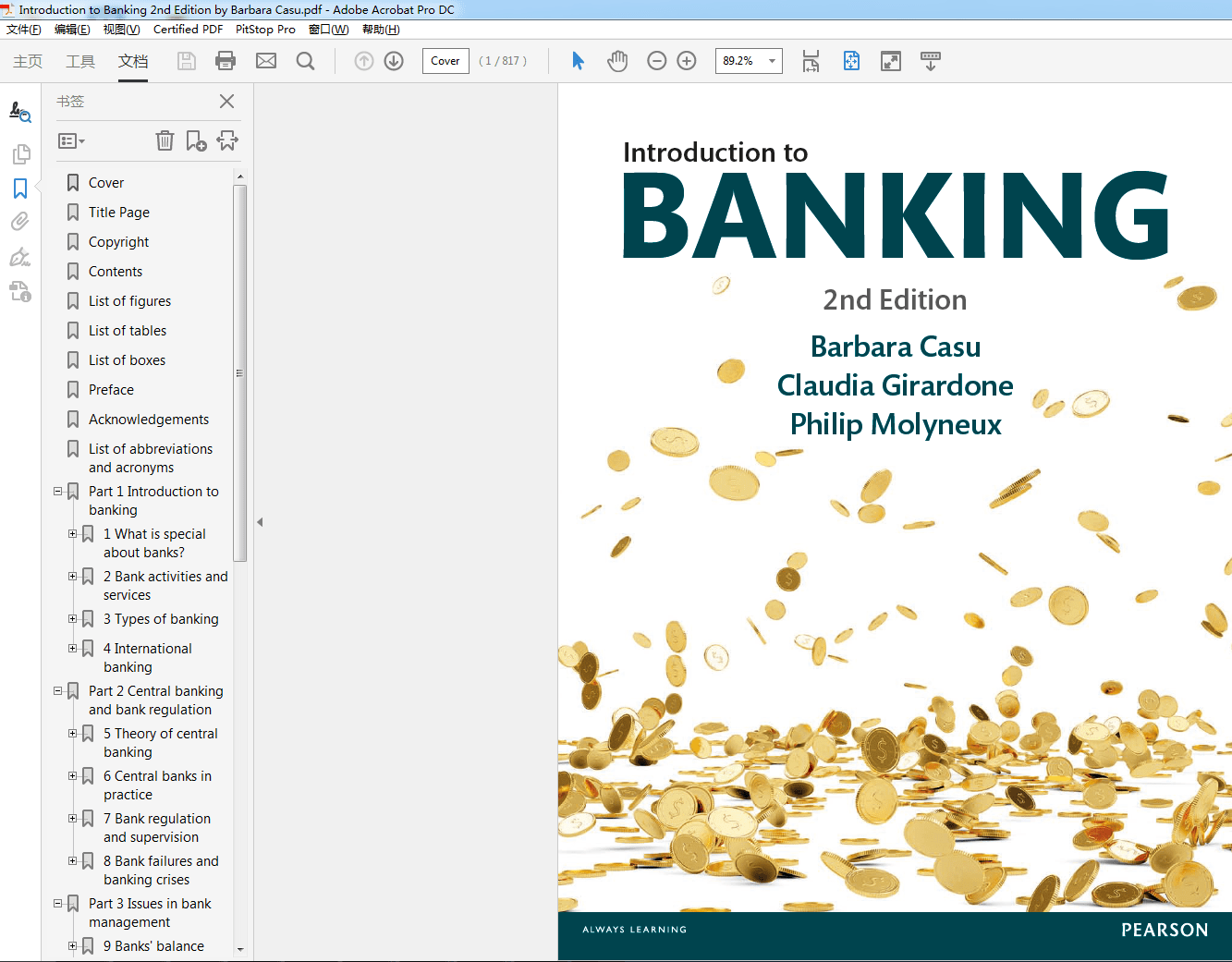Viewport: 1232px width, 962px height.
Task: Open the Attachments panel
Action: coord(20,221)
